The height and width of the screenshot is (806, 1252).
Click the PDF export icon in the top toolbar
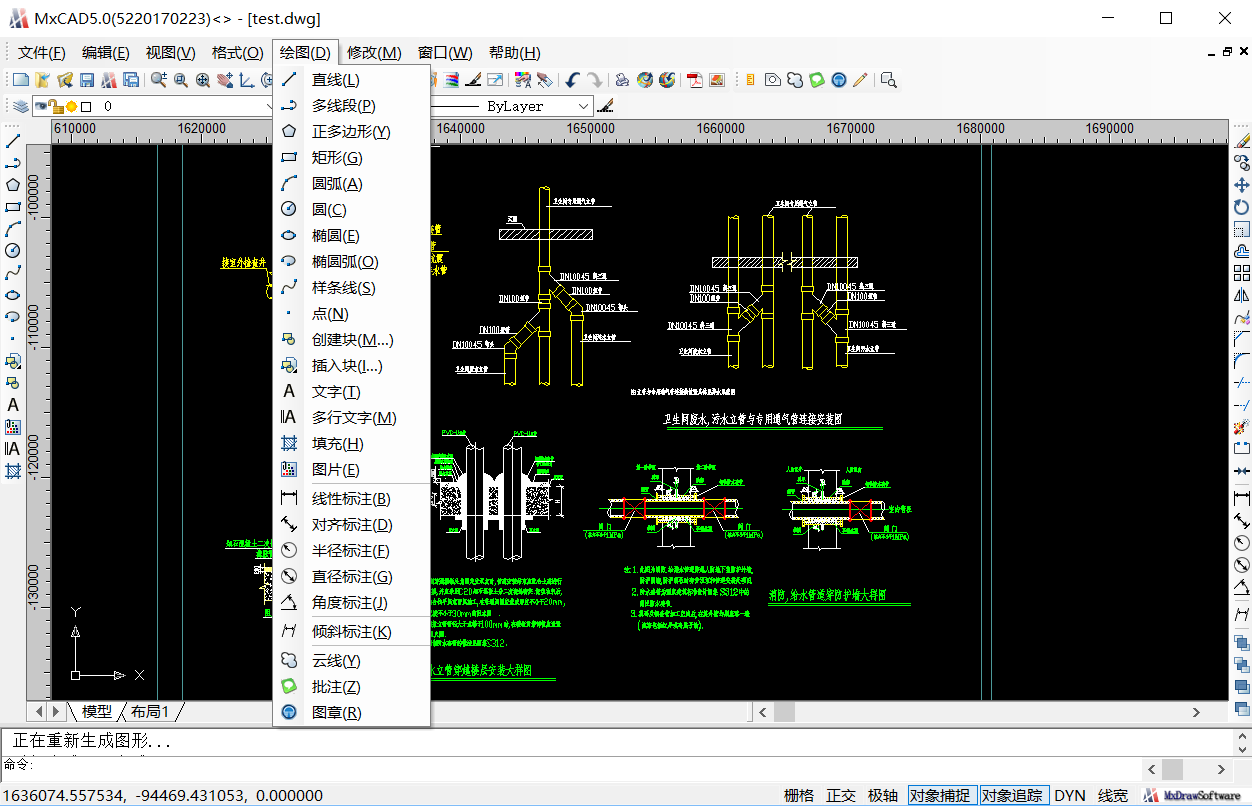click(695, 80)
